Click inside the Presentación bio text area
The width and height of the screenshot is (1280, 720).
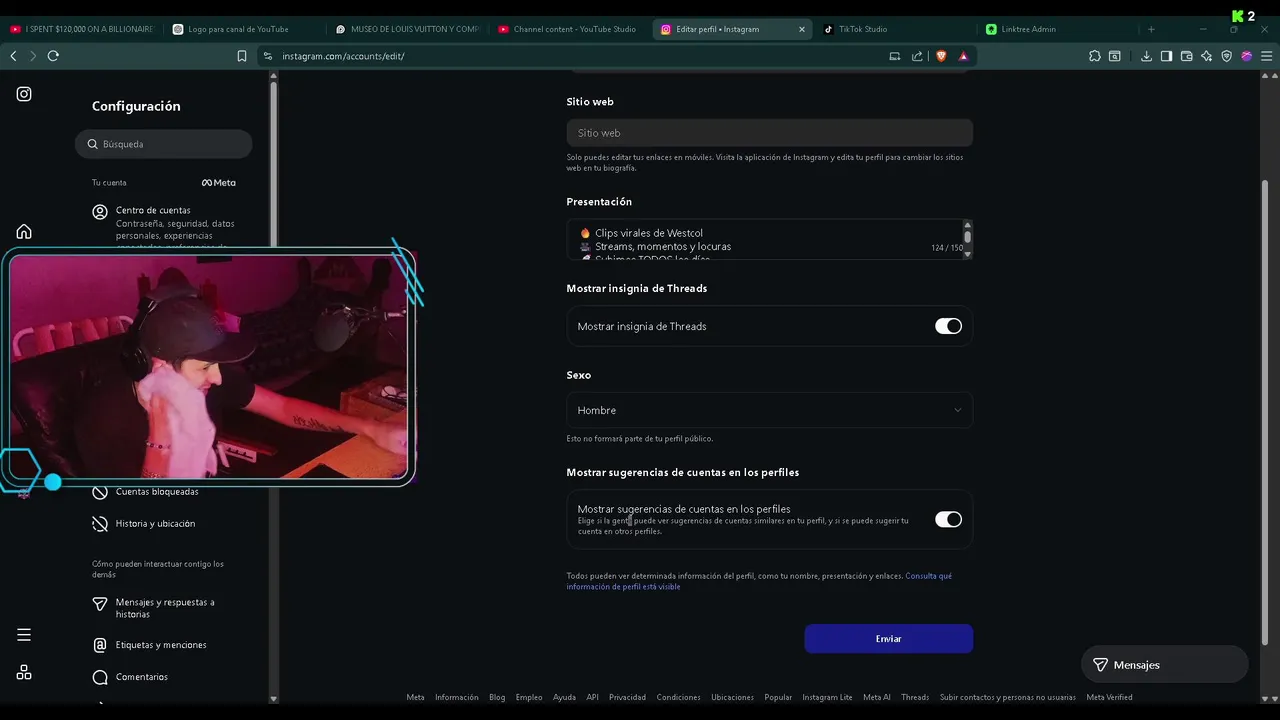coord(764,240)
